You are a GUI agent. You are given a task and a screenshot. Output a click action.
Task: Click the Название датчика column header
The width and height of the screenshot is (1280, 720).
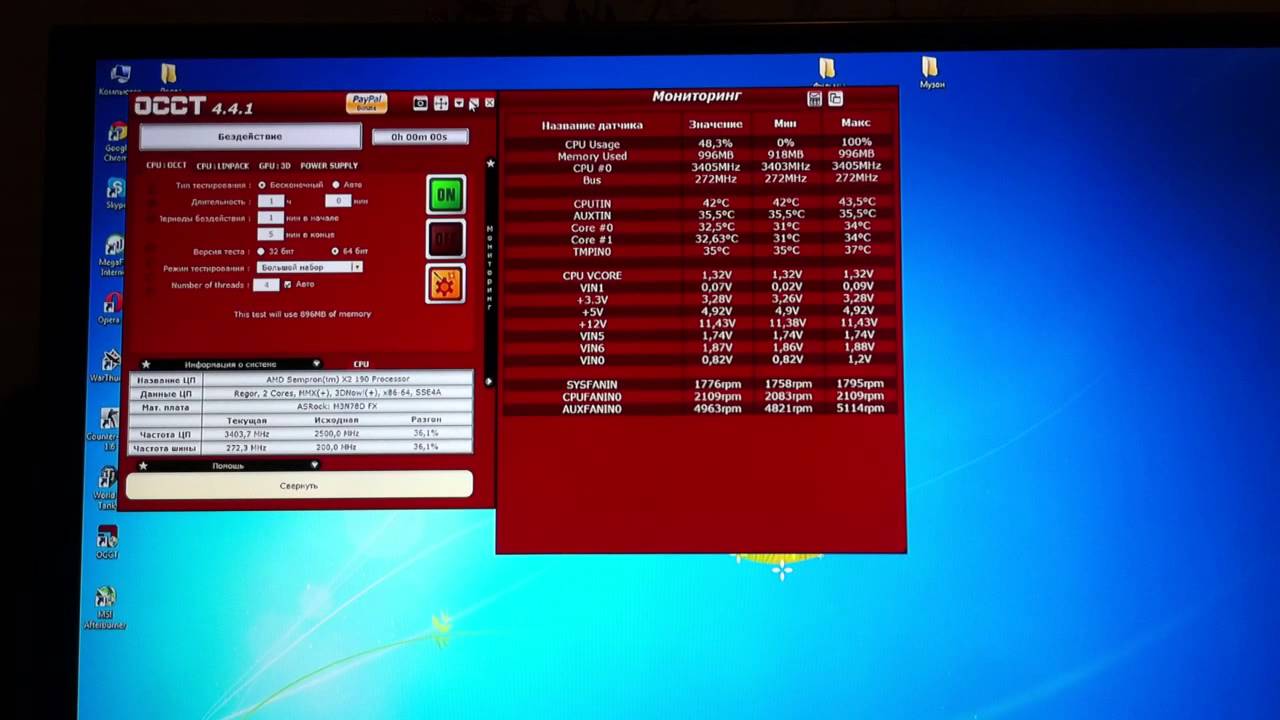(x=592, y=125)
